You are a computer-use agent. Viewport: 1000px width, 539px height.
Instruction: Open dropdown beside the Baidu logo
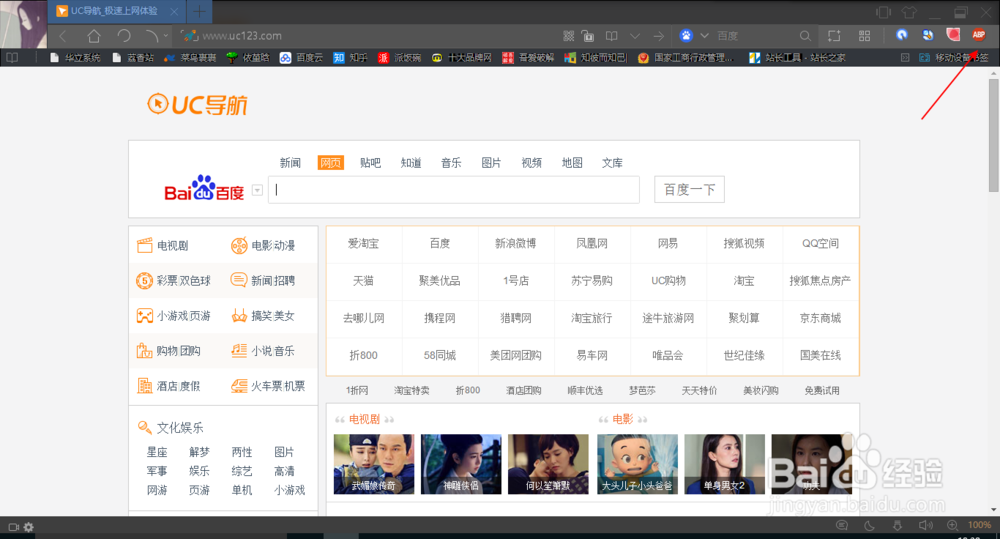pos(257,190)
